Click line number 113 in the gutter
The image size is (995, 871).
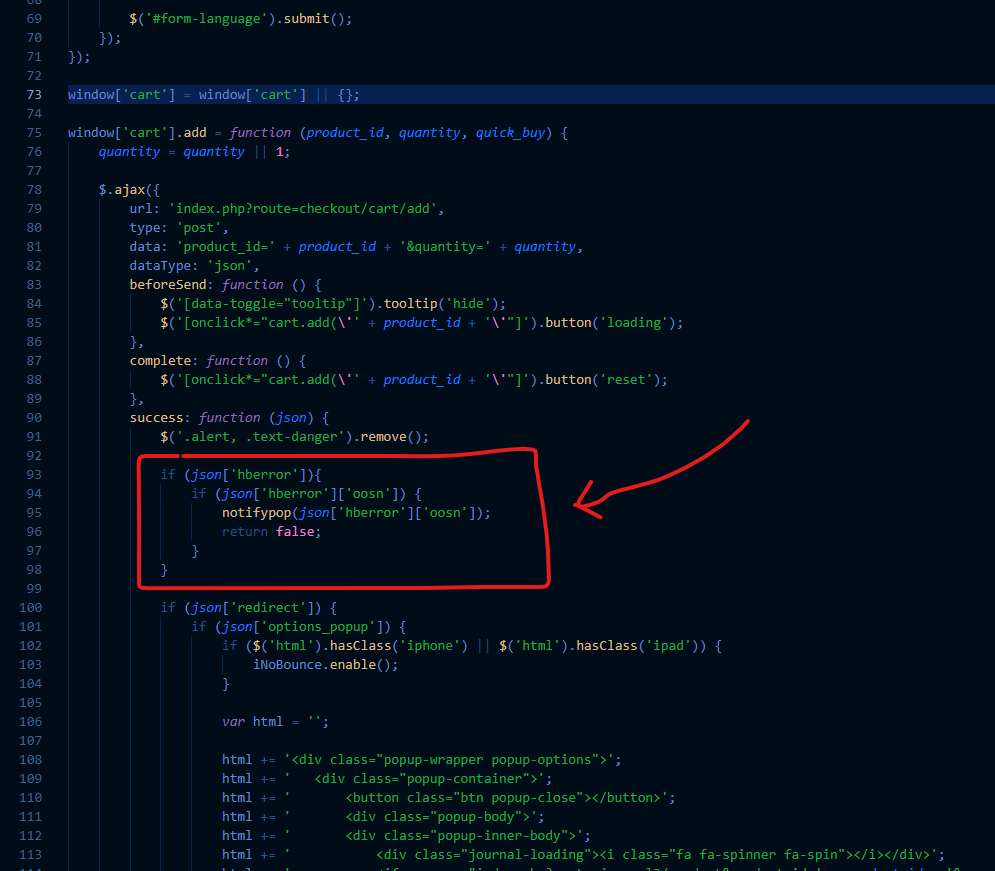(30, 855)
